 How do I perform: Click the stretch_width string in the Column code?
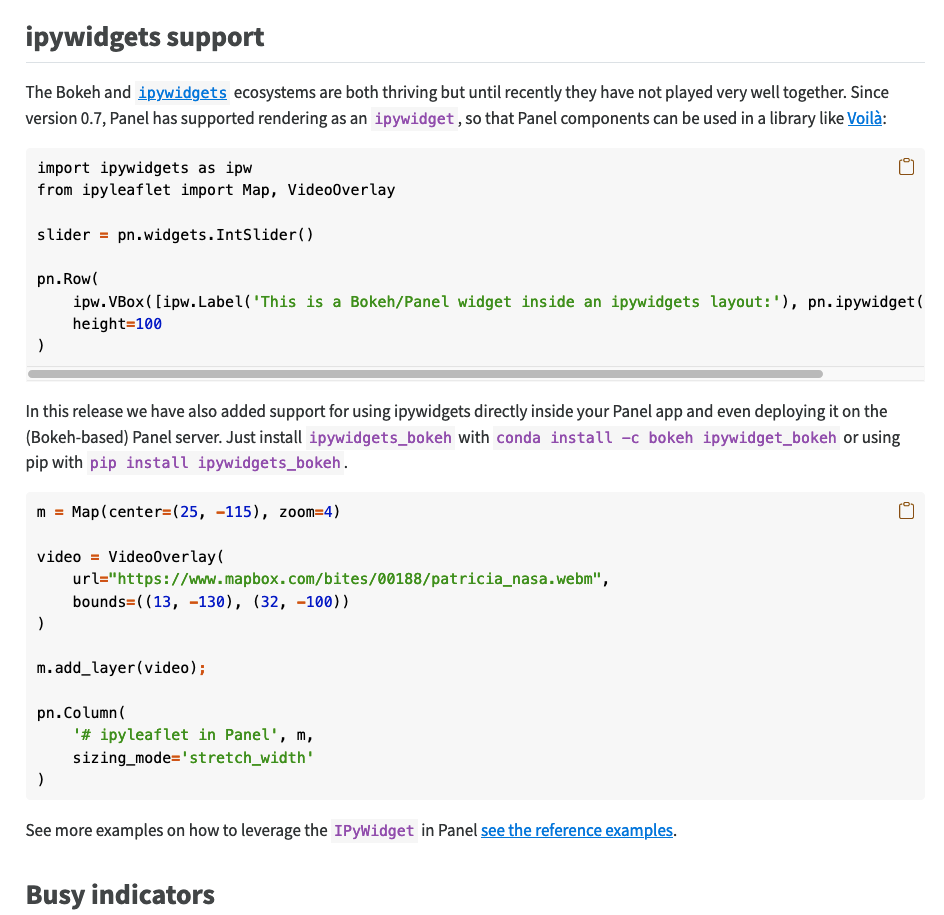[x=244, y=757]
